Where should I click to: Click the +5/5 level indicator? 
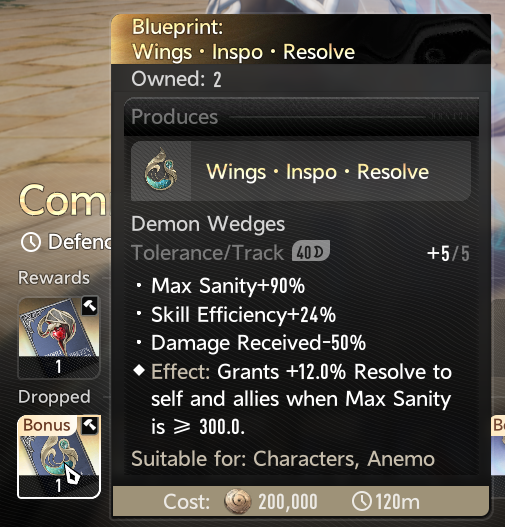tap(448, 253)
